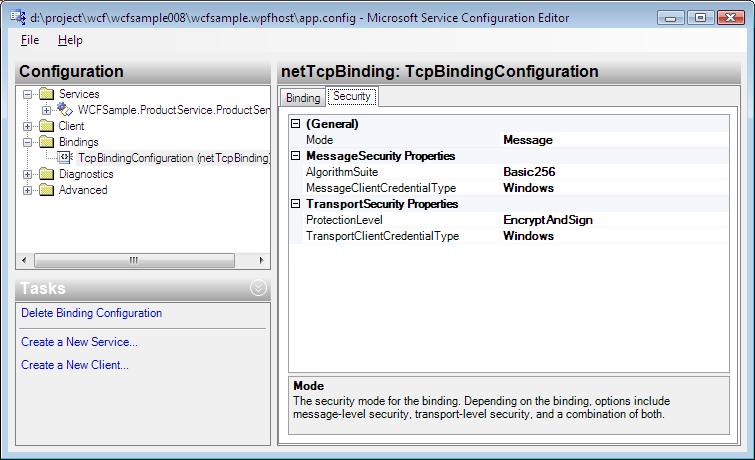Image resolution: width=755 pixels, height=460 pixels.
Task: Click Delete Binding Configuration link
Action: [x=91, y=313]
